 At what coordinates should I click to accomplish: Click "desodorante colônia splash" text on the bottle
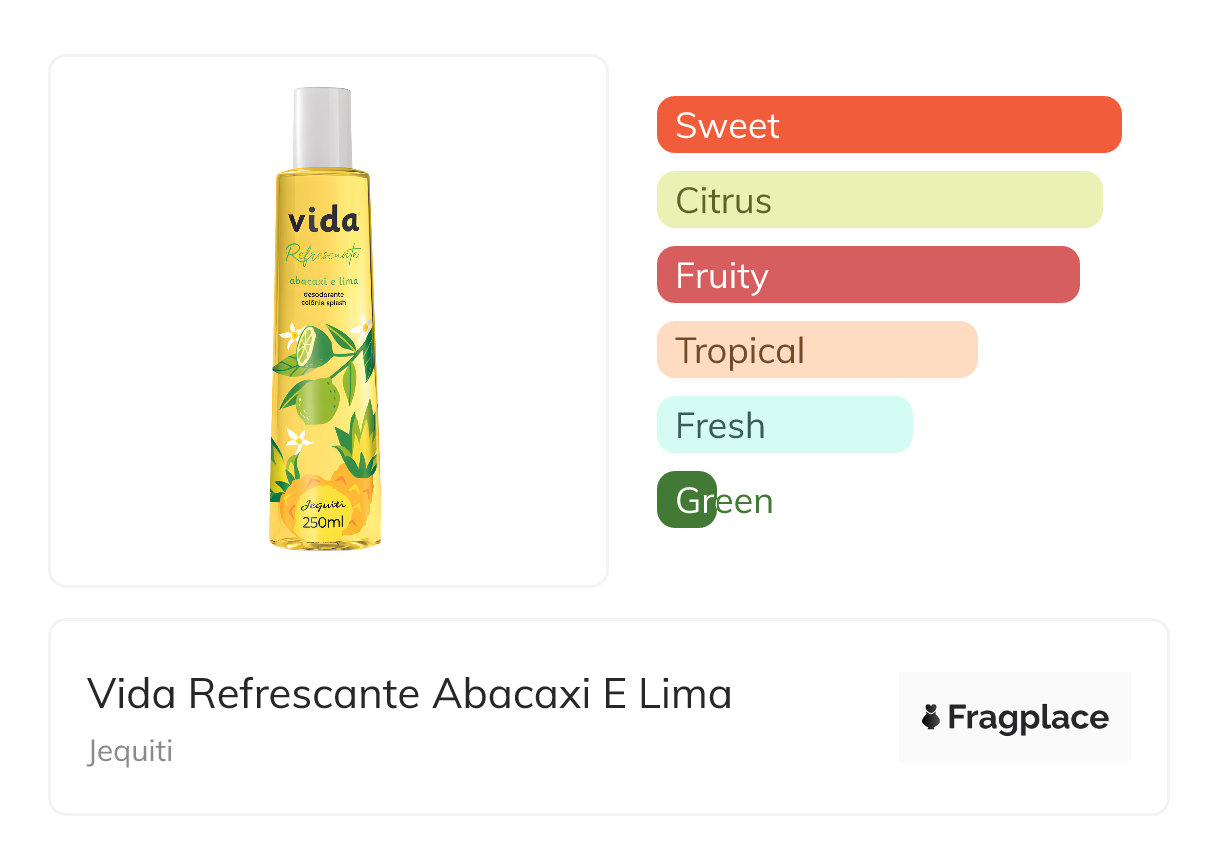(x=323, y=299)
